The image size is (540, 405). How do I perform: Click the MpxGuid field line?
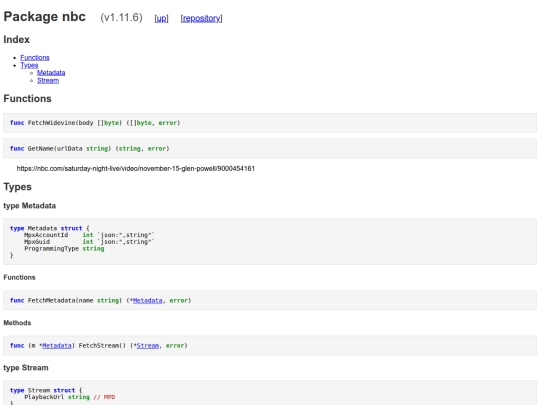tap(89, 242)
